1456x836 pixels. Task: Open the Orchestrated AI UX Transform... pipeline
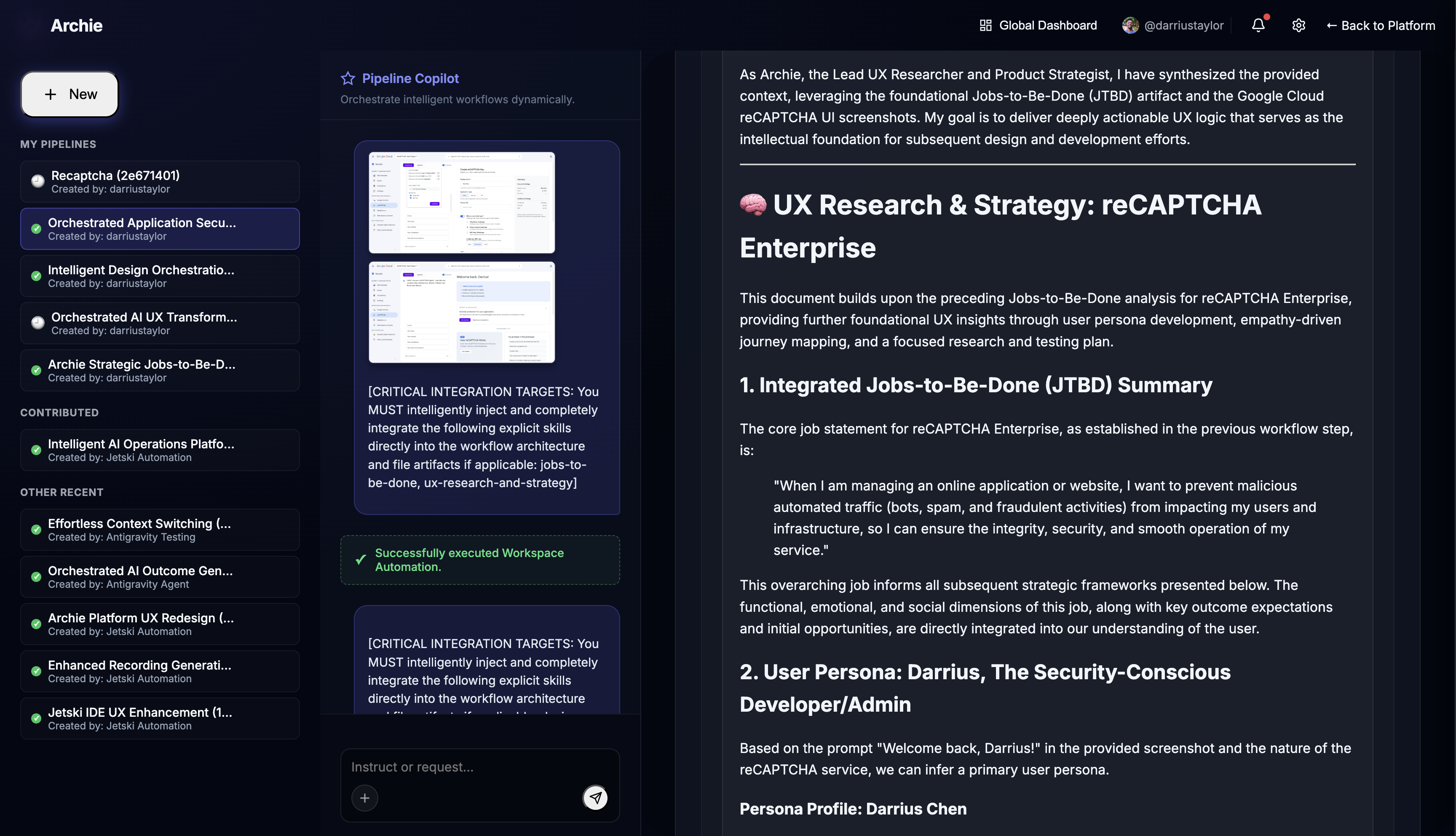160,323
